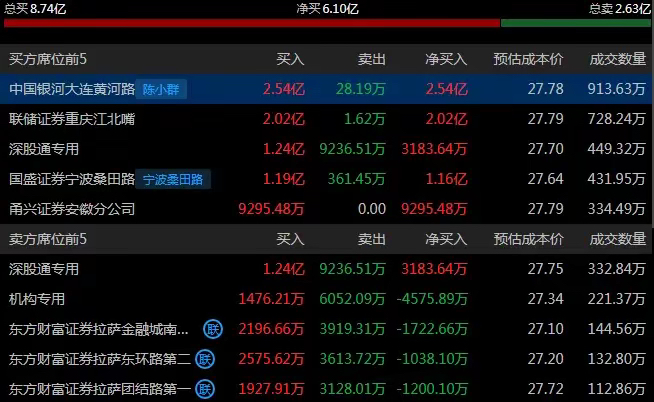Click the 2196.66万 buy value
Screen dimensions: 654x402
(271, 329)
